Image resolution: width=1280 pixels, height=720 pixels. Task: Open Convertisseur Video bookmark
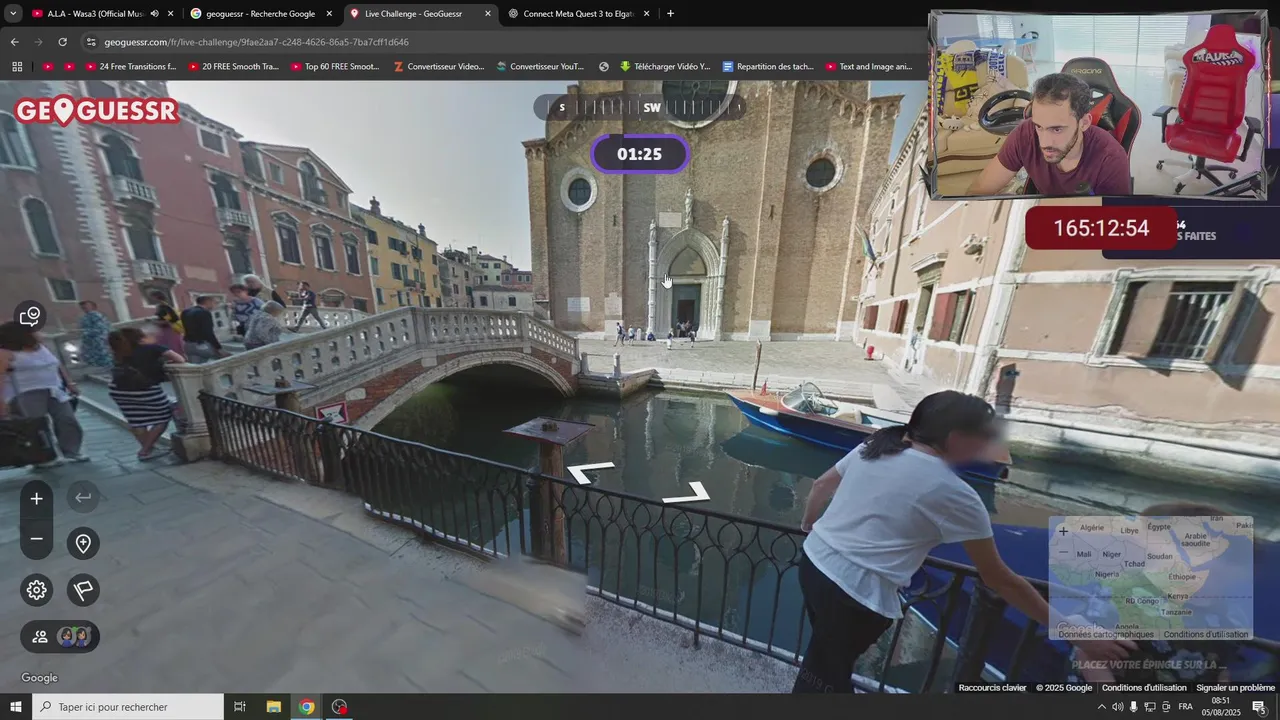click(439, 67)
